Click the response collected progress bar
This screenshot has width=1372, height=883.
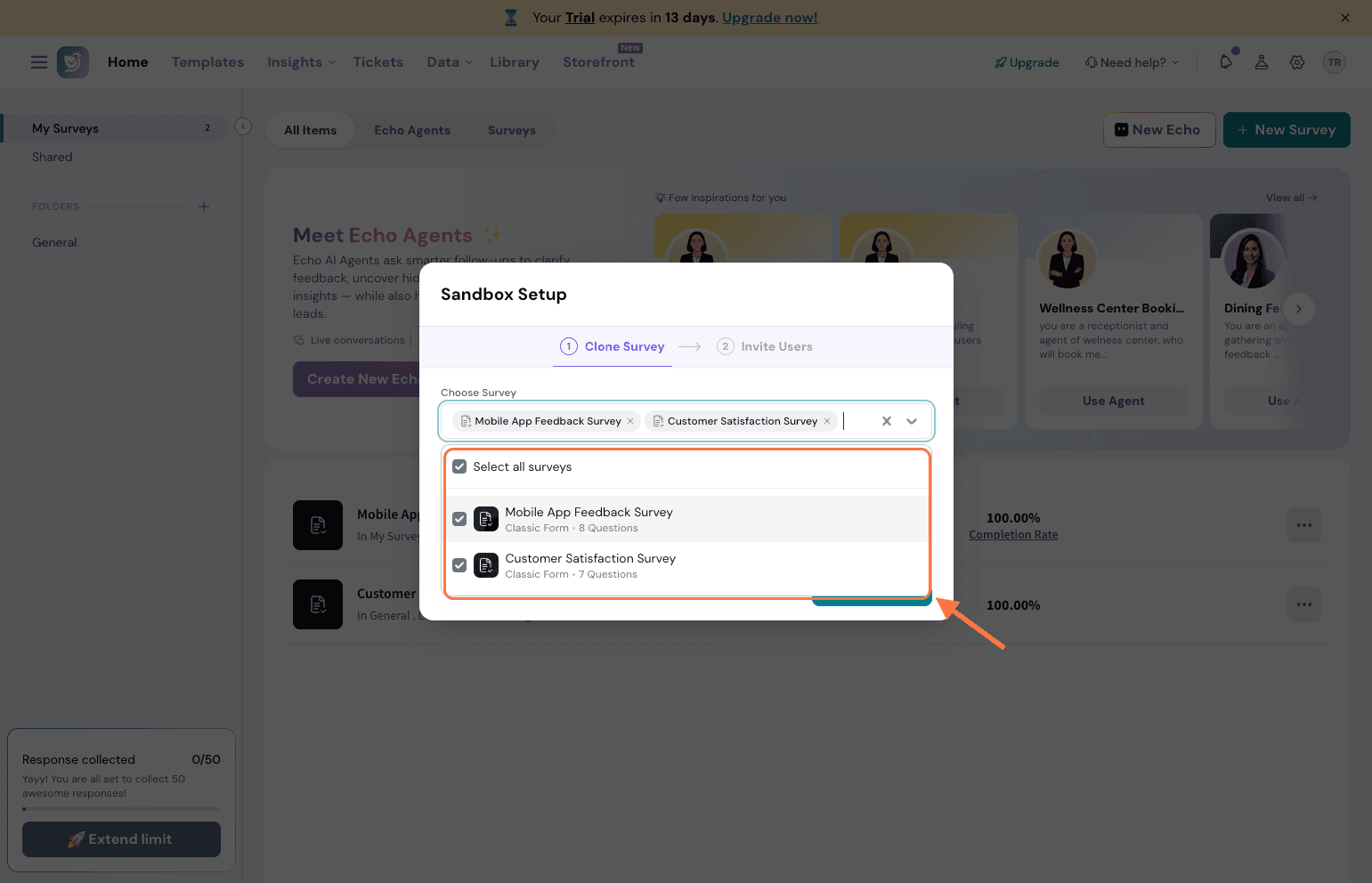(121, 809)
